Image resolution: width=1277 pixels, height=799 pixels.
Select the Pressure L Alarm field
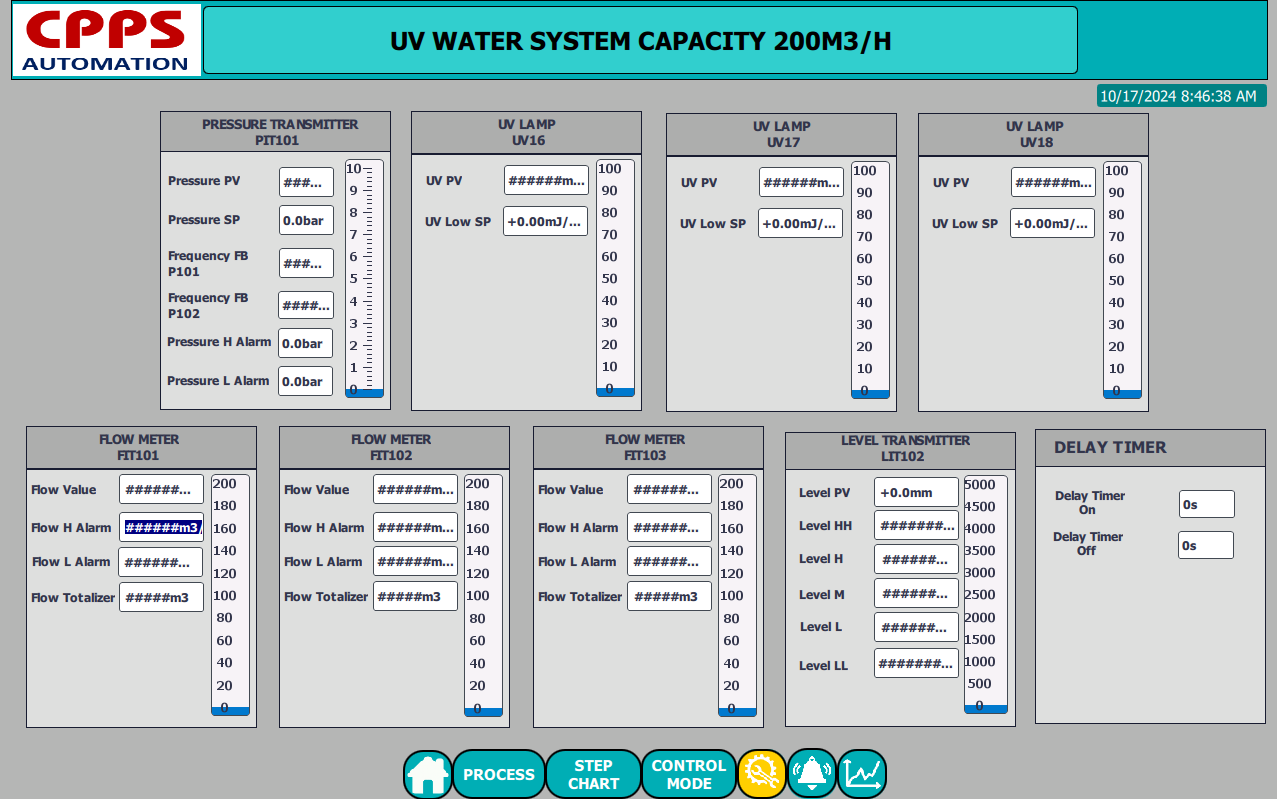(x=305, y=381)
